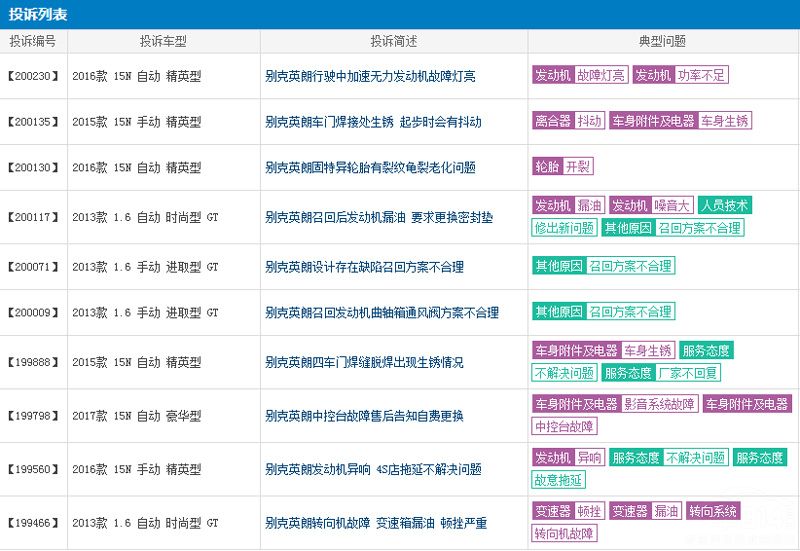Click 其他原因 召回方案不合理 tag in row 200009
This screenshot has height=551, width=800.
[604, 311]
